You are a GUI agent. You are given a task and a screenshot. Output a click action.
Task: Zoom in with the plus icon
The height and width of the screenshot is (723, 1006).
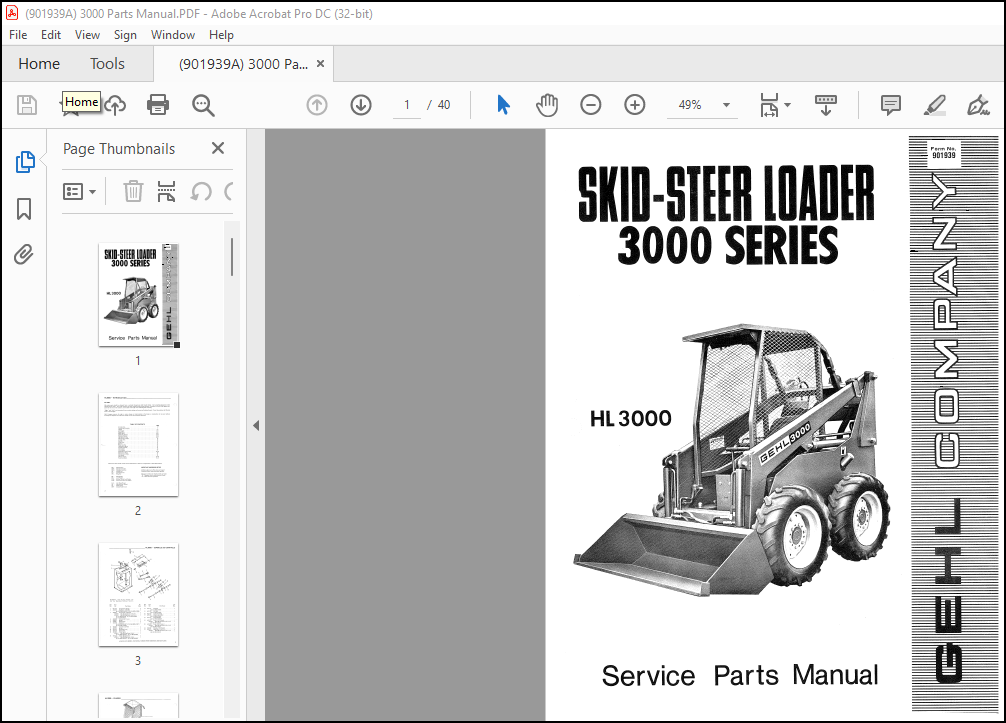pyautogui.click(x=635, y=105)
